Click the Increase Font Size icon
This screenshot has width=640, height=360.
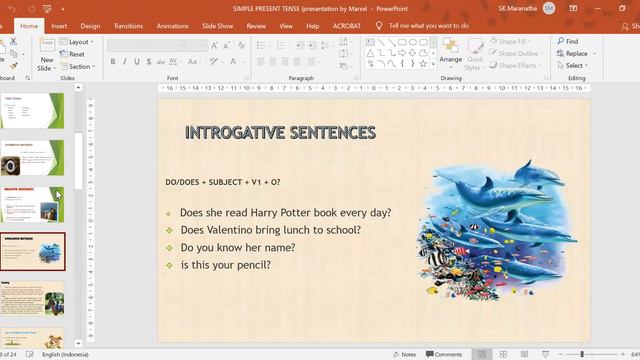coord(214,46)
